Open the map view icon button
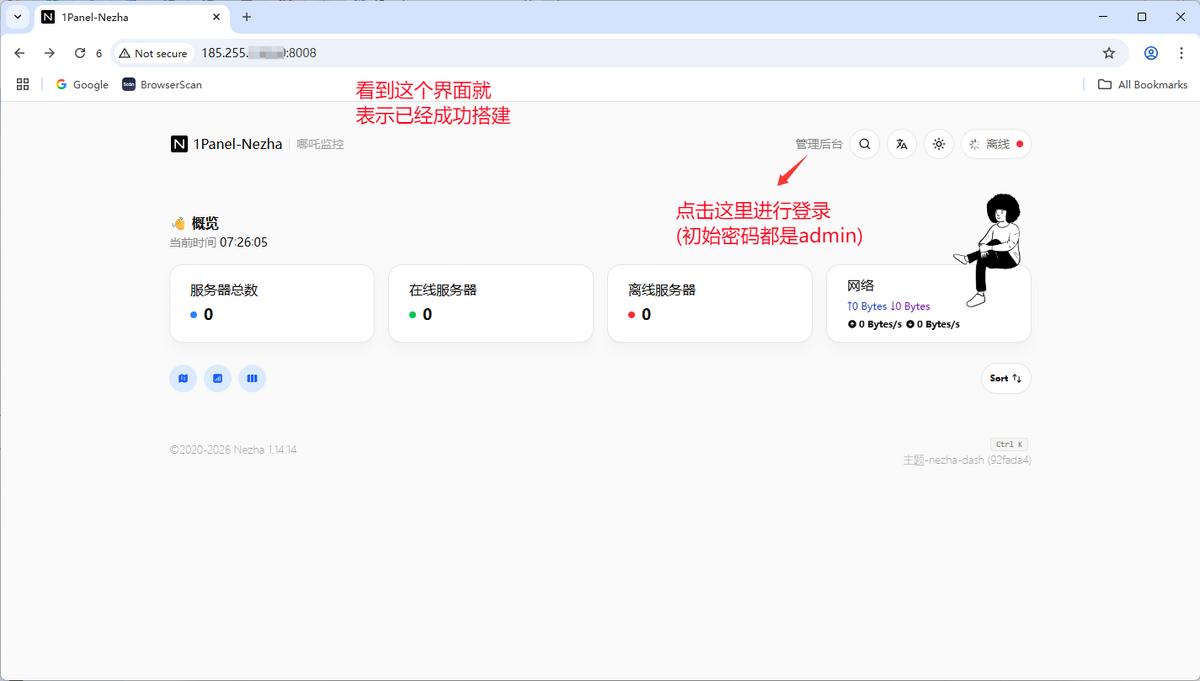The width and height of the screenshot is (1200, 681). point(183,378)
